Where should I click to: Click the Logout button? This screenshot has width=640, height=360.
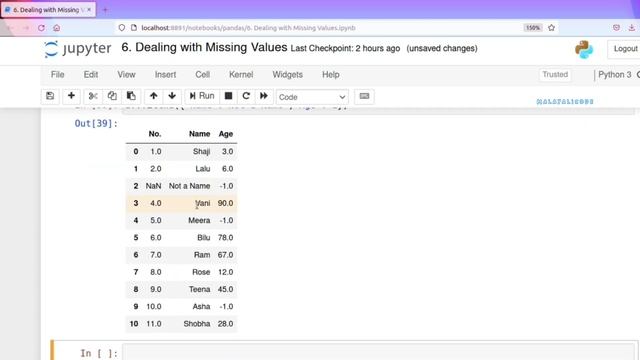625,49
